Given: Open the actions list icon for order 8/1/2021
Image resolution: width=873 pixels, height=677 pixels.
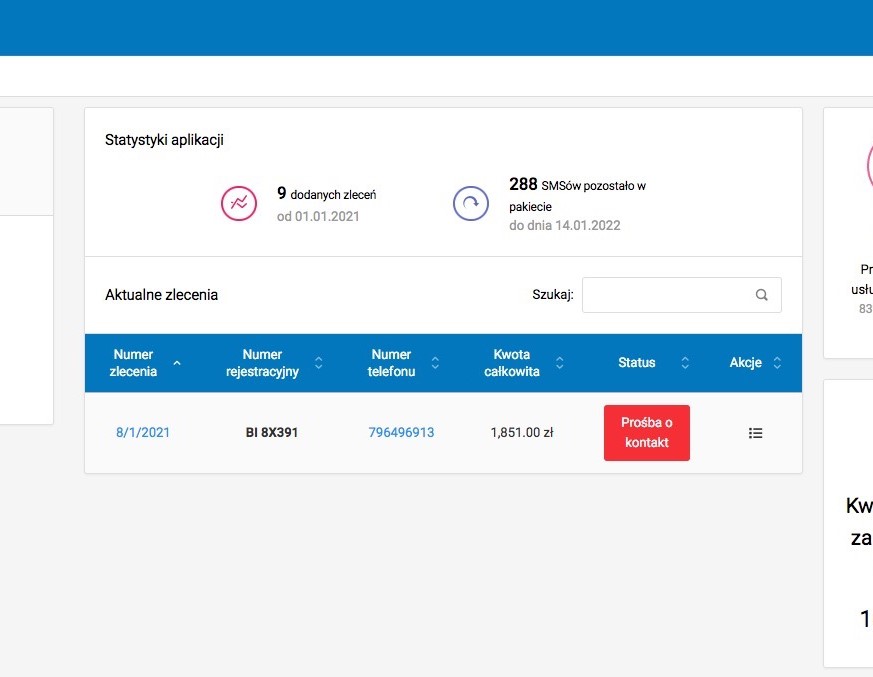Looking at the screenshot, I should 755,433.
